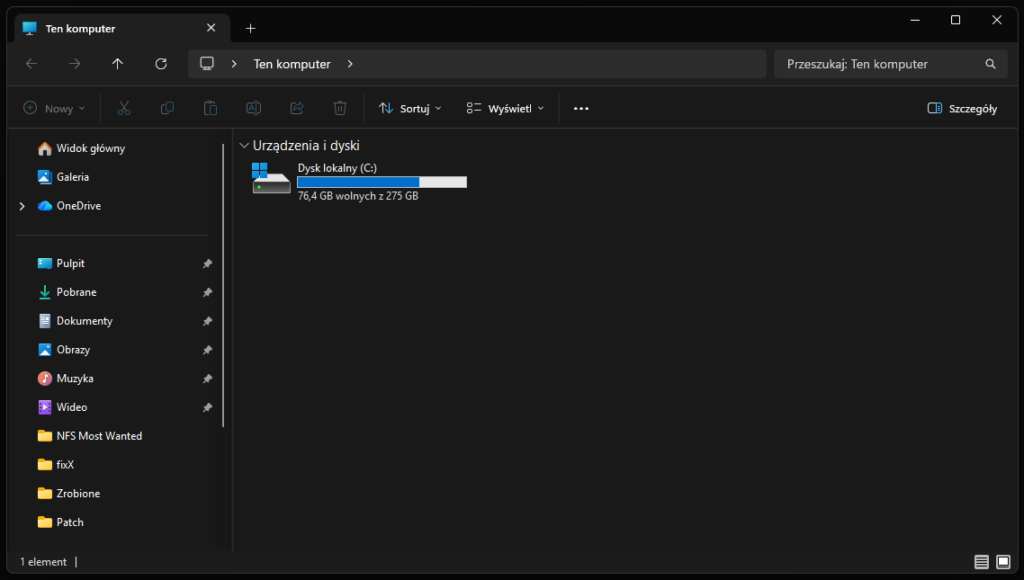Go up one folder level arrow
1024x580 pixels.
click(118, 64)
